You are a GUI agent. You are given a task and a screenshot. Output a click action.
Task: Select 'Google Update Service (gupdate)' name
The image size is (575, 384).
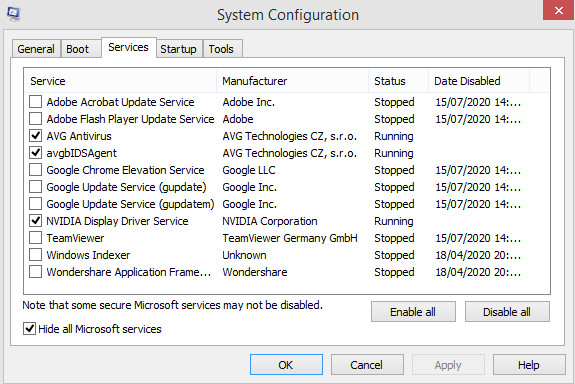click(126, 187)
